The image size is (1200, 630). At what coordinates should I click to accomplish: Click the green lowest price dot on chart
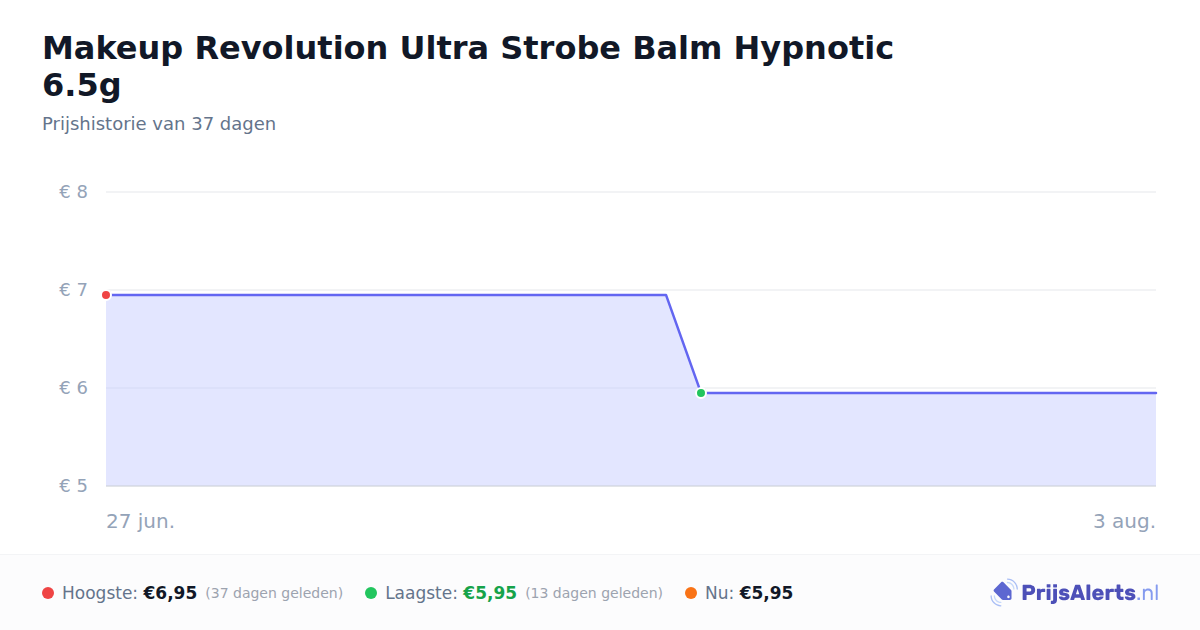pyautogui.click(x=701, y=393)
